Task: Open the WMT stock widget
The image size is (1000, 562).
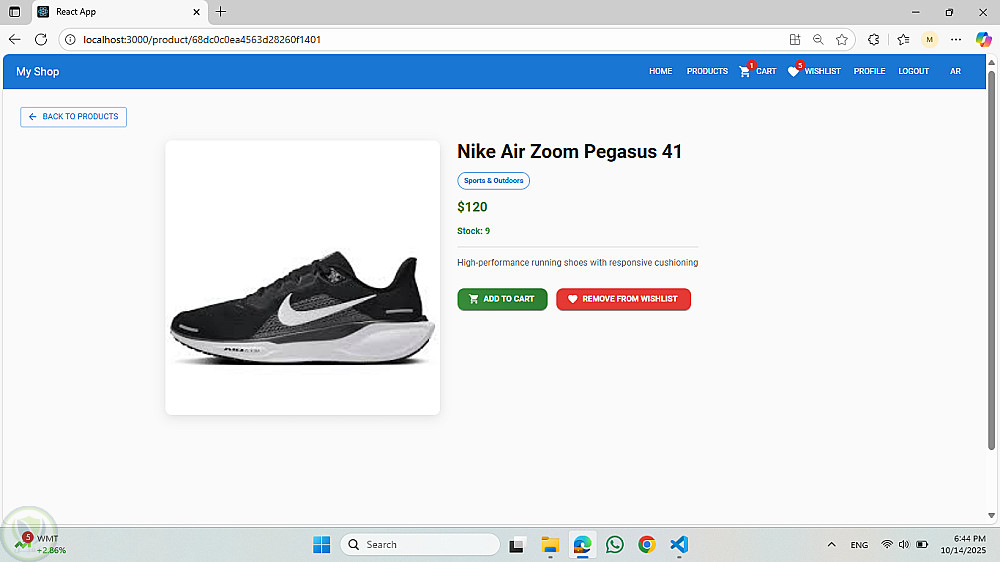Action: pyautogui.click(x=40, y=544)
